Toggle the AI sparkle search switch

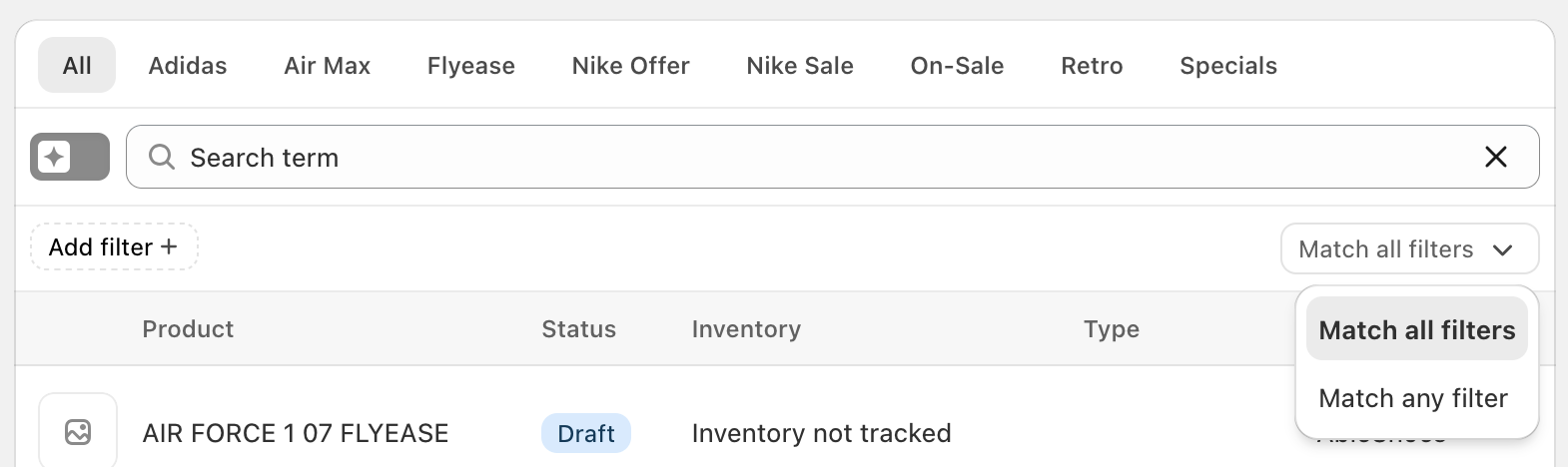coord(70,157)
